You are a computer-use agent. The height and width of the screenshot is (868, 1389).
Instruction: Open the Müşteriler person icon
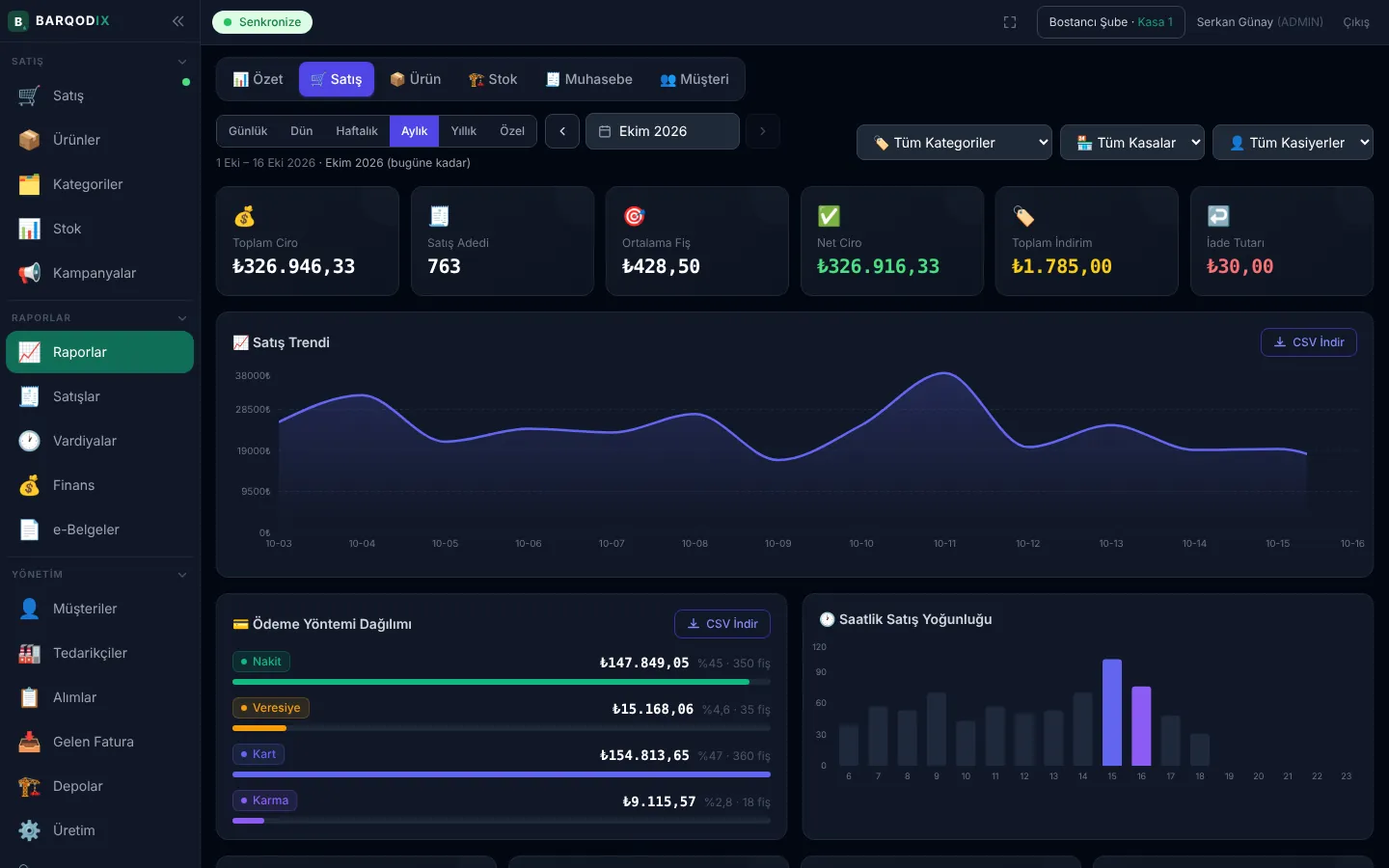tap(30, 609)
